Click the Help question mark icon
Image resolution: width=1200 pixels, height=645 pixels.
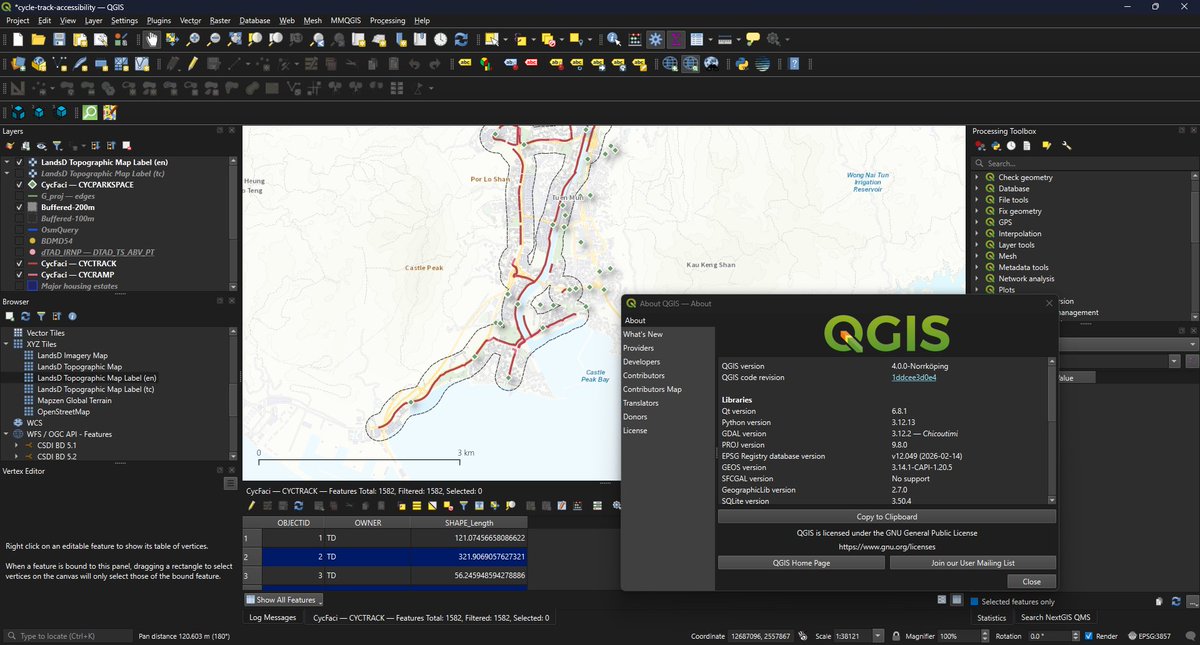(794, 64)
